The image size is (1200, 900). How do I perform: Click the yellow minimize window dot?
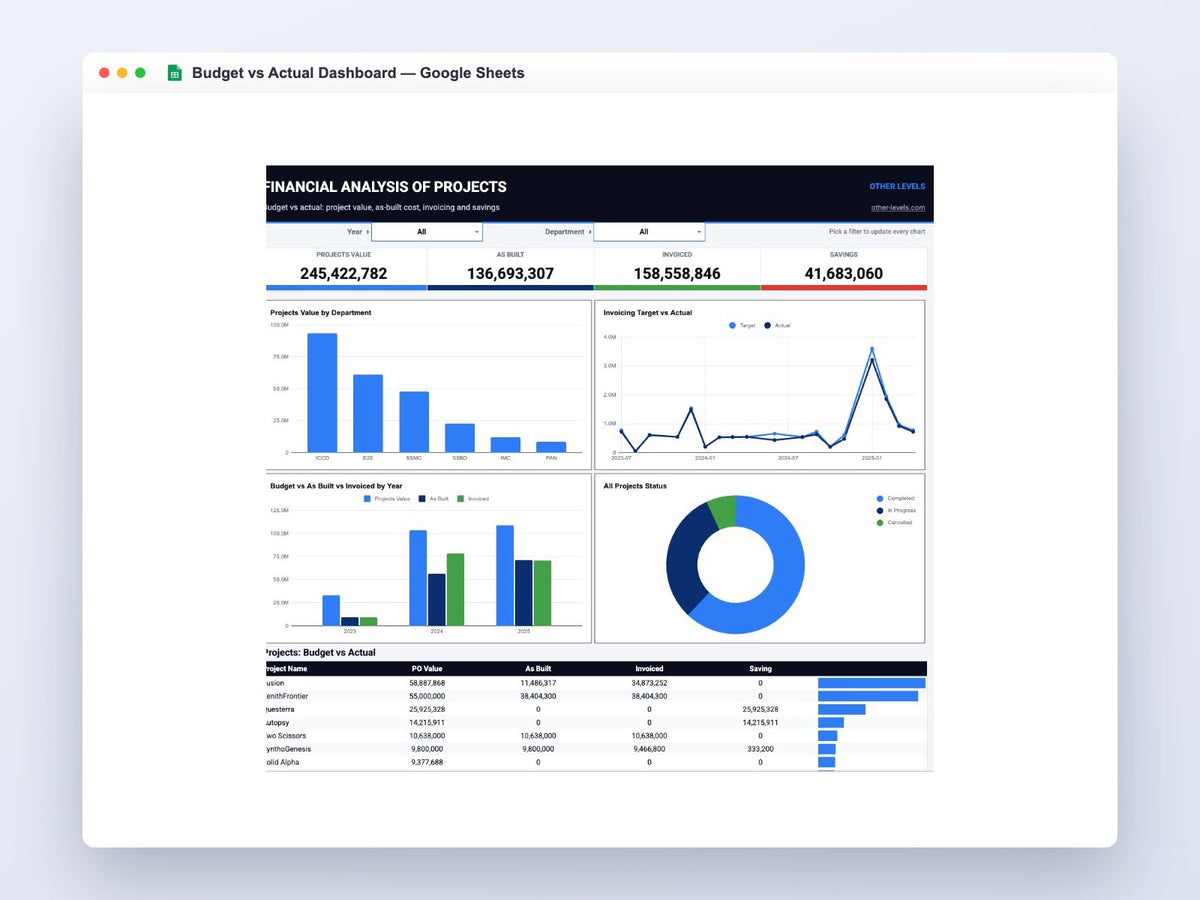(x=122, y=73)
